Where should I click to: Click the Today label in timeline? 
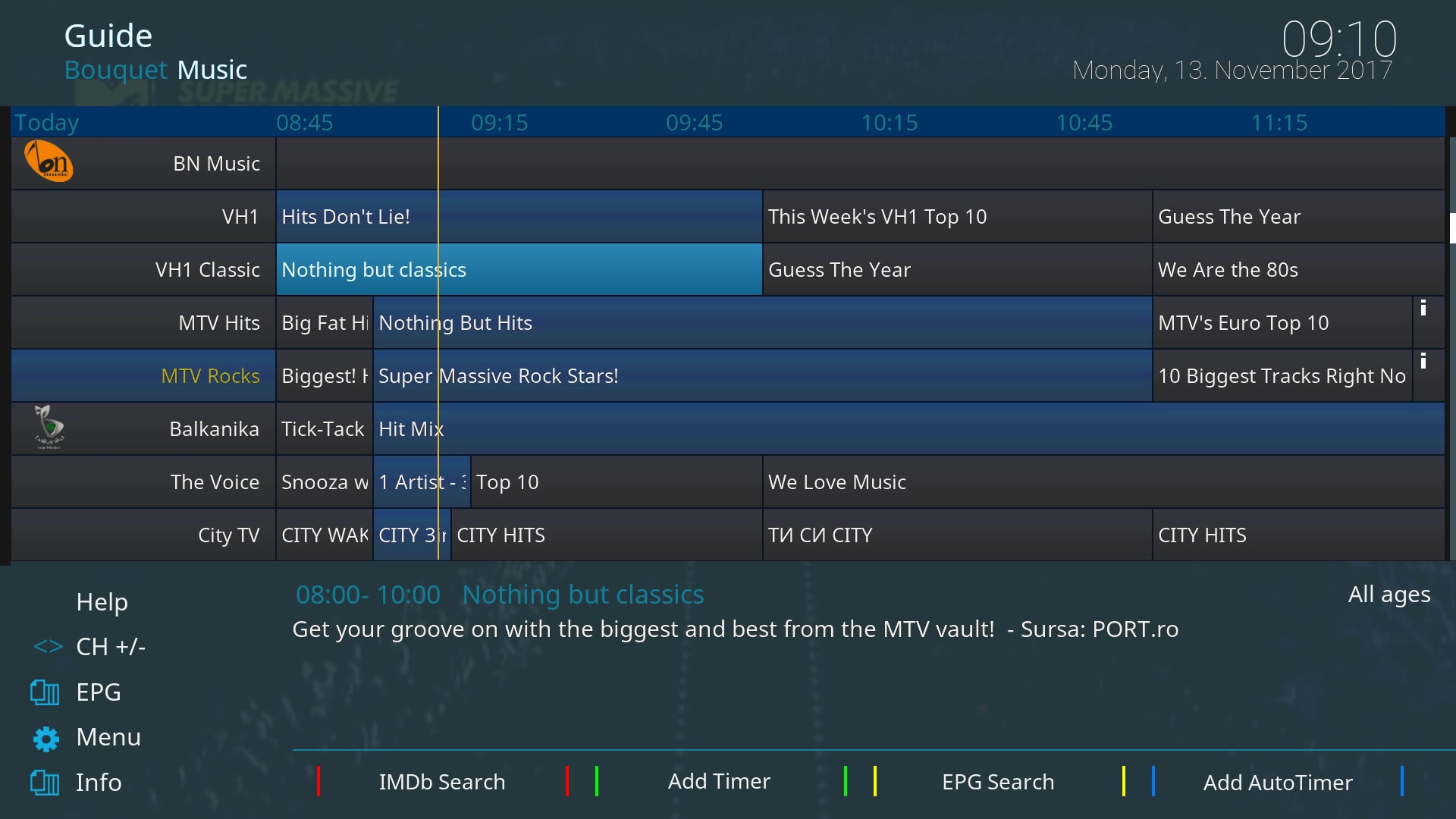click(47, 123)
